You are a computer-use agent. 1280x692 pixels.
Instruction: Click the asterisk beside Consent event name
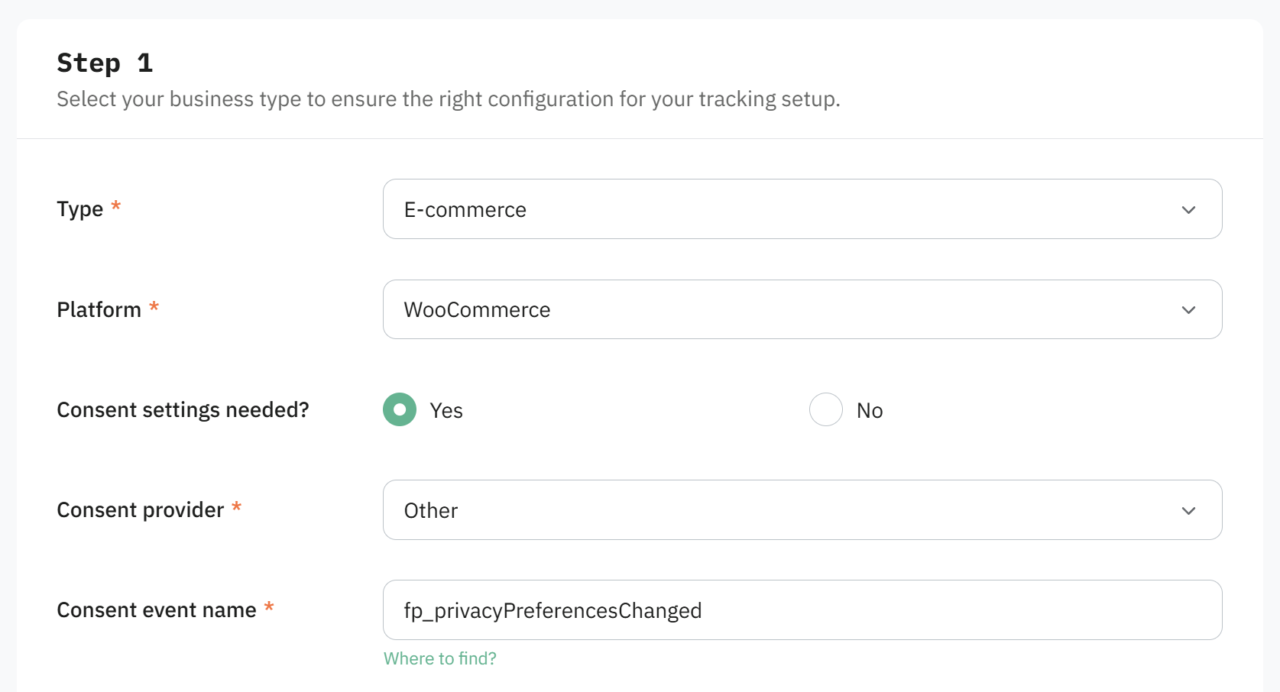268,605
